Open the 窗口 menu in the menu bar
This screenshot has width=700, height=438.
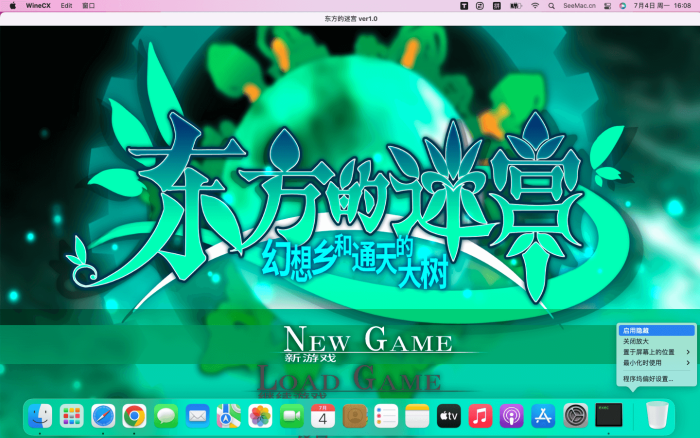(89, 5)
